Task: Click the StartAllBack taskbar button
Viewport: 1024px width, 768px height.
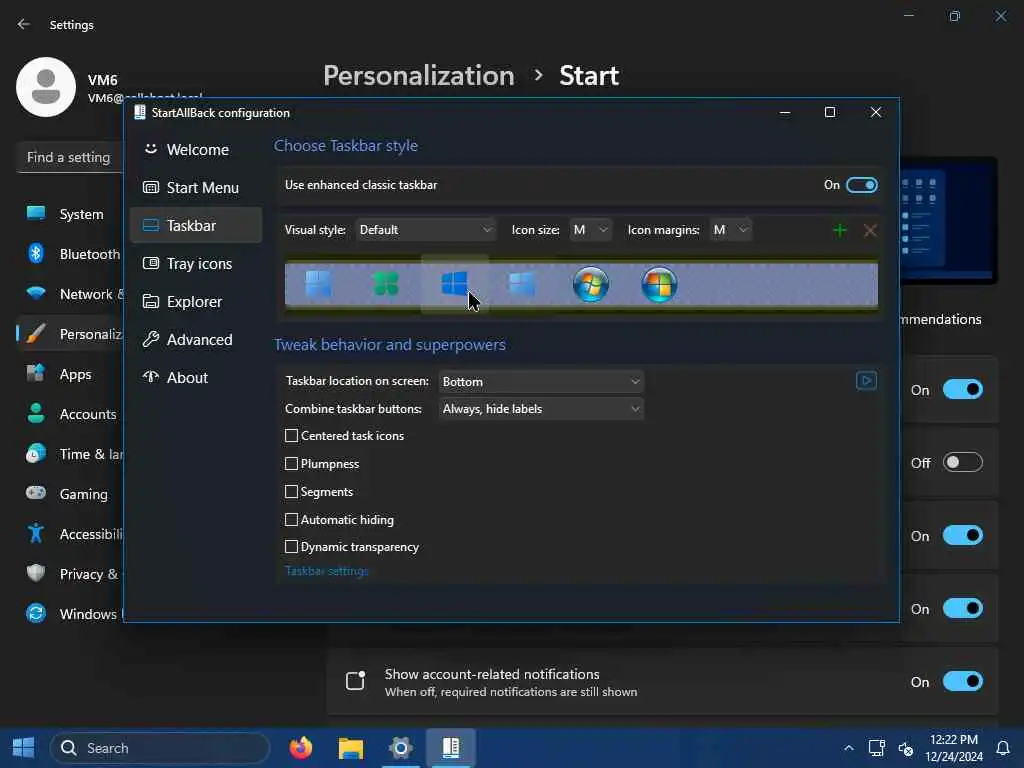Action: 451,748
